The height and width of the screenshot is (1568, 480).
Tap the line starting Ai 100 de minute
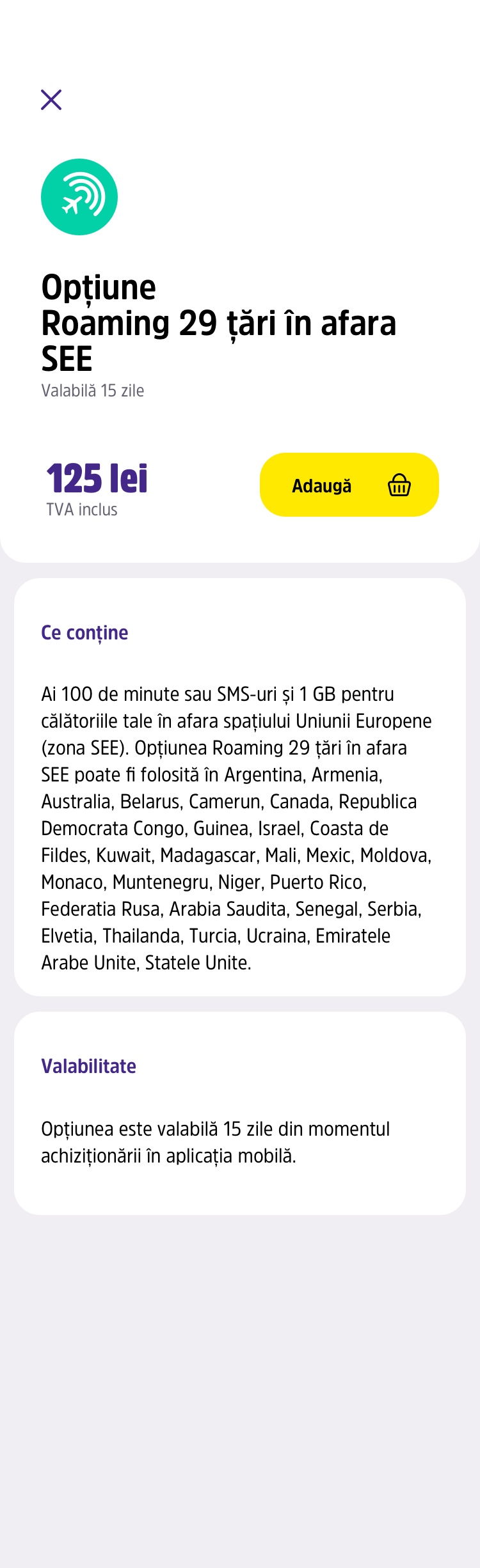(x=218, y=694)
